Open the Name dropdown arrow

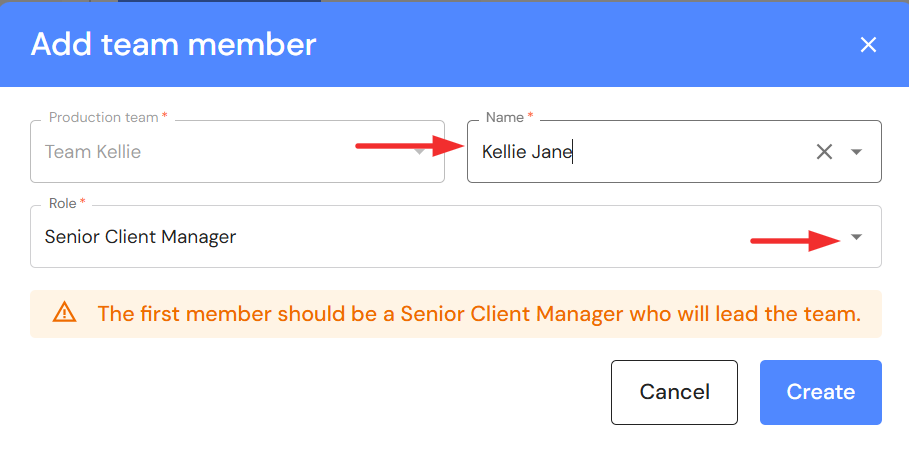click(x=856, y=152)
